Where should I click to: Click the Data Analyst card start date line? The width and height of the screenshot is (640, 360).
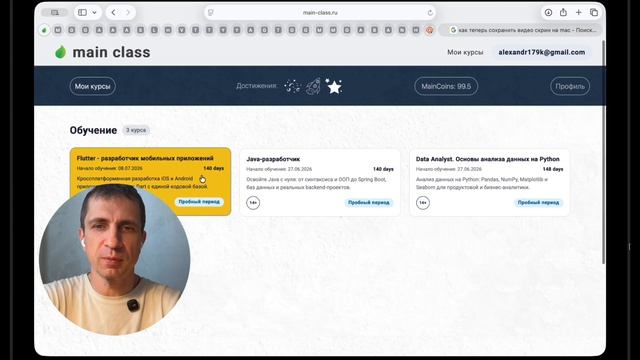click(x=449, y=169)
